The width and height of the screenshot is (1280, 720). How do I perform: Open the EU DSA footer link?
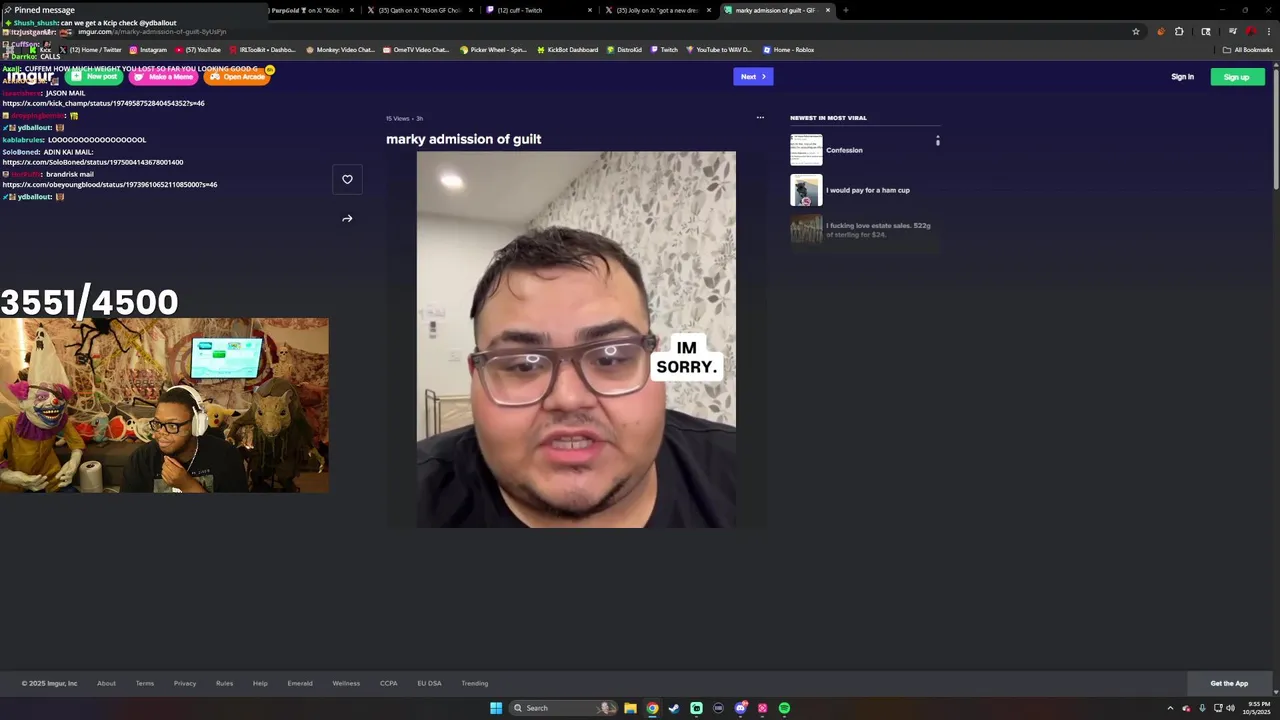pyautogui.click(x=429, y=684)
